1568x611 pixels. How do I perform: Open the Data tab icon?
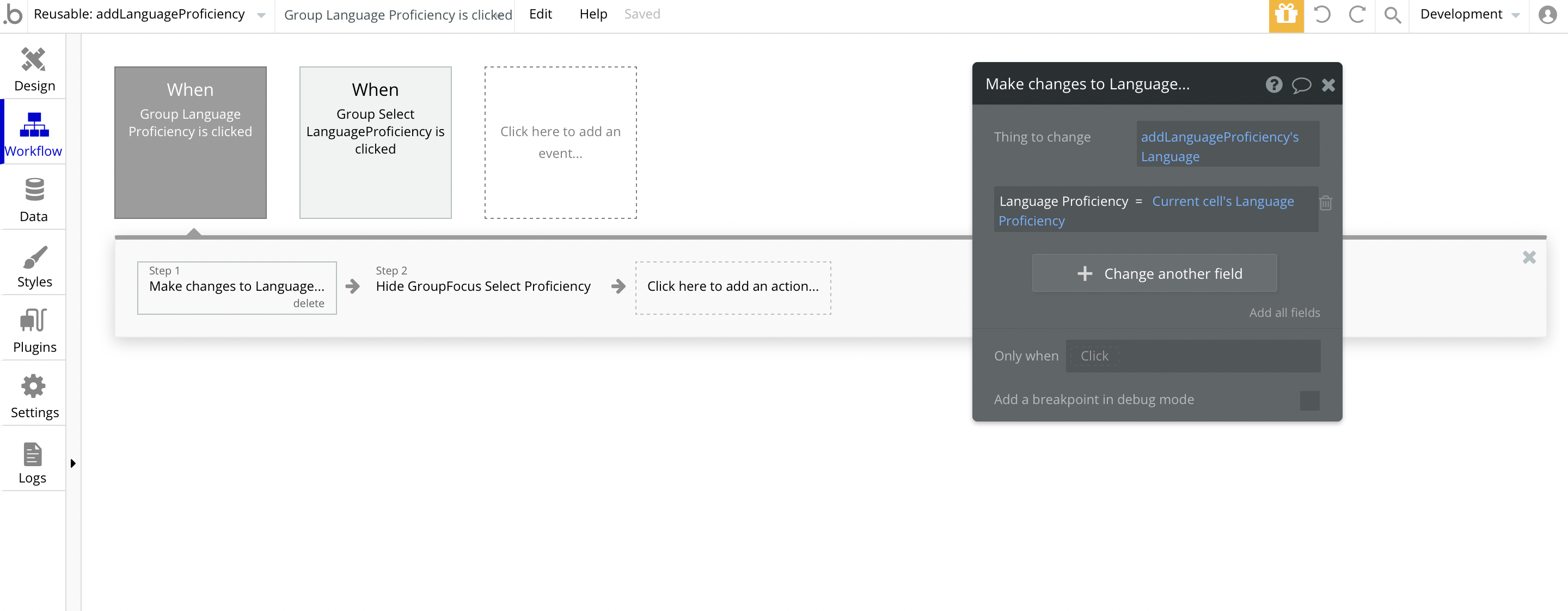click(x=34, y=190)
